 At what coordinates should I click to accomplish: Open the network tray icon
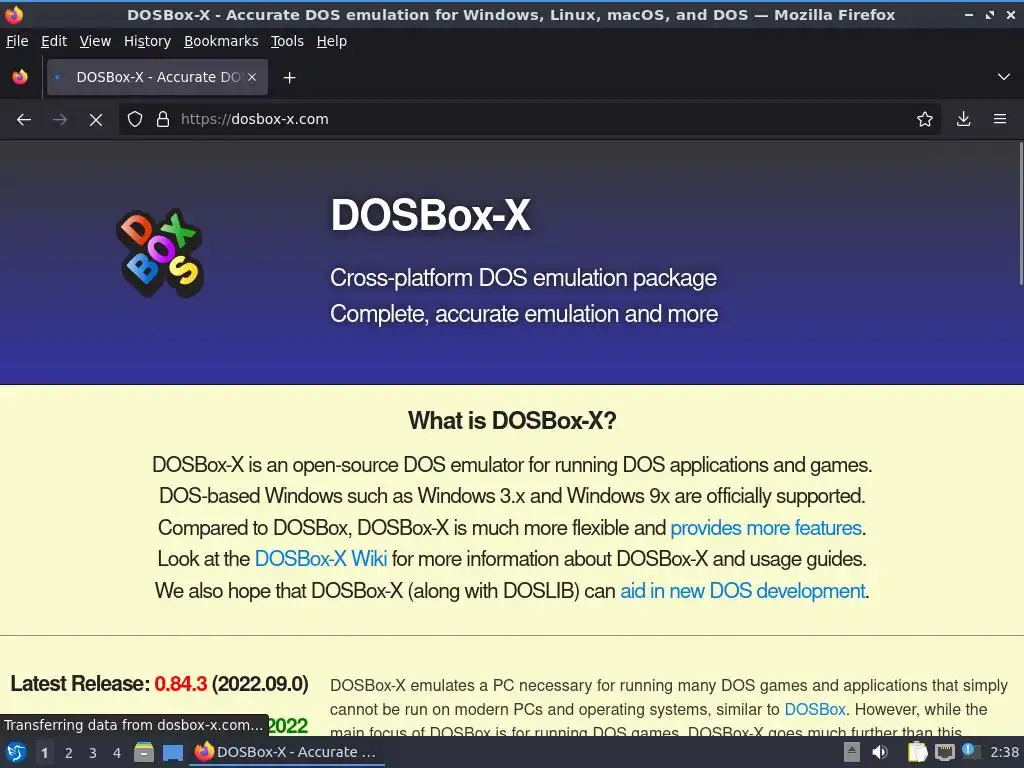point(944,752)
